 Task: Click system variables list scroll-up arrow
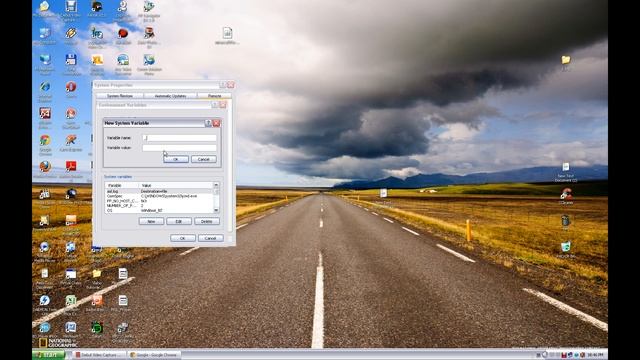[x=216, y=185]
